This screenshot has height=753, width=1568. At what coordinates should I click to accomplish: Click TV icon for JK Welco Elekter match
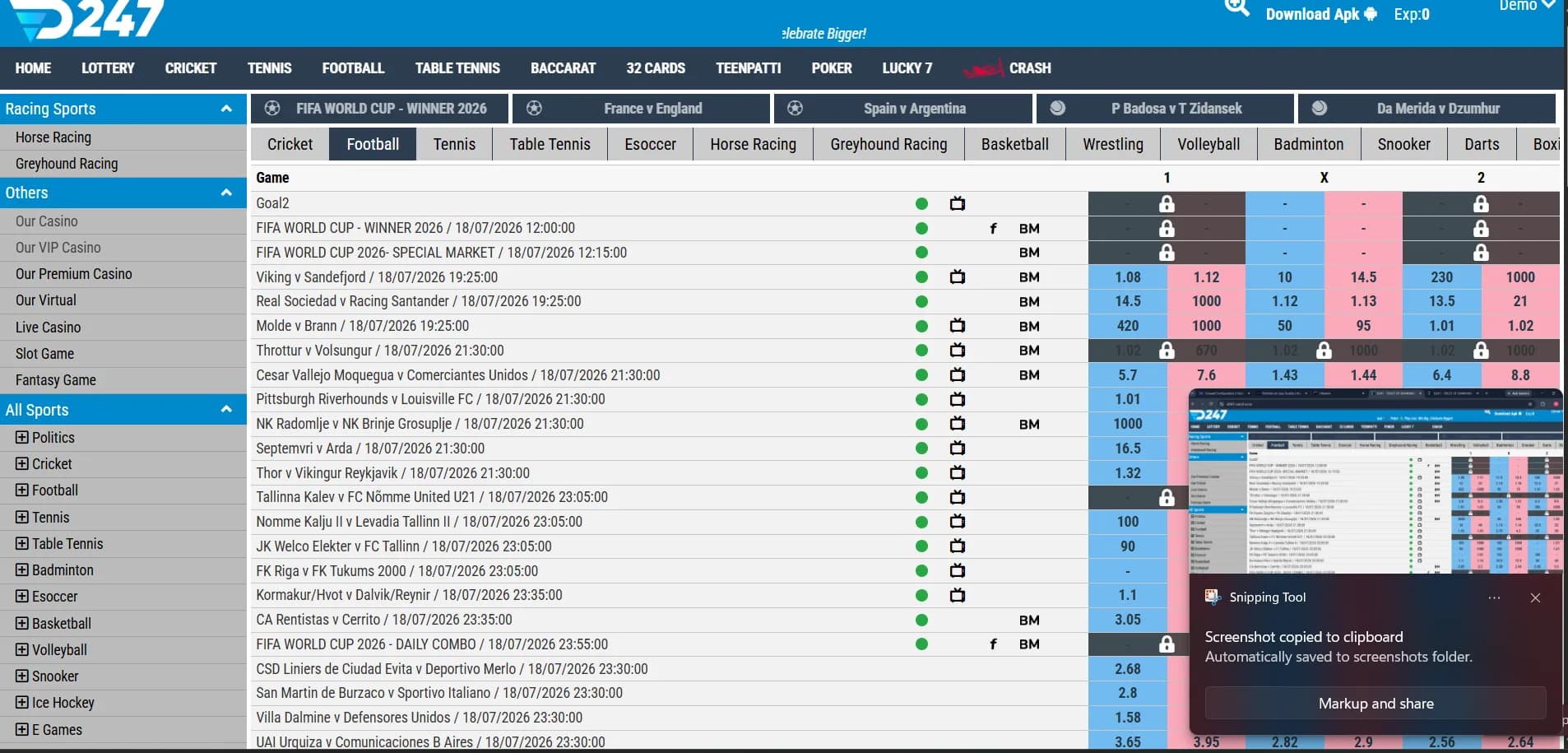pyautogui.click(x=958, y=546)
